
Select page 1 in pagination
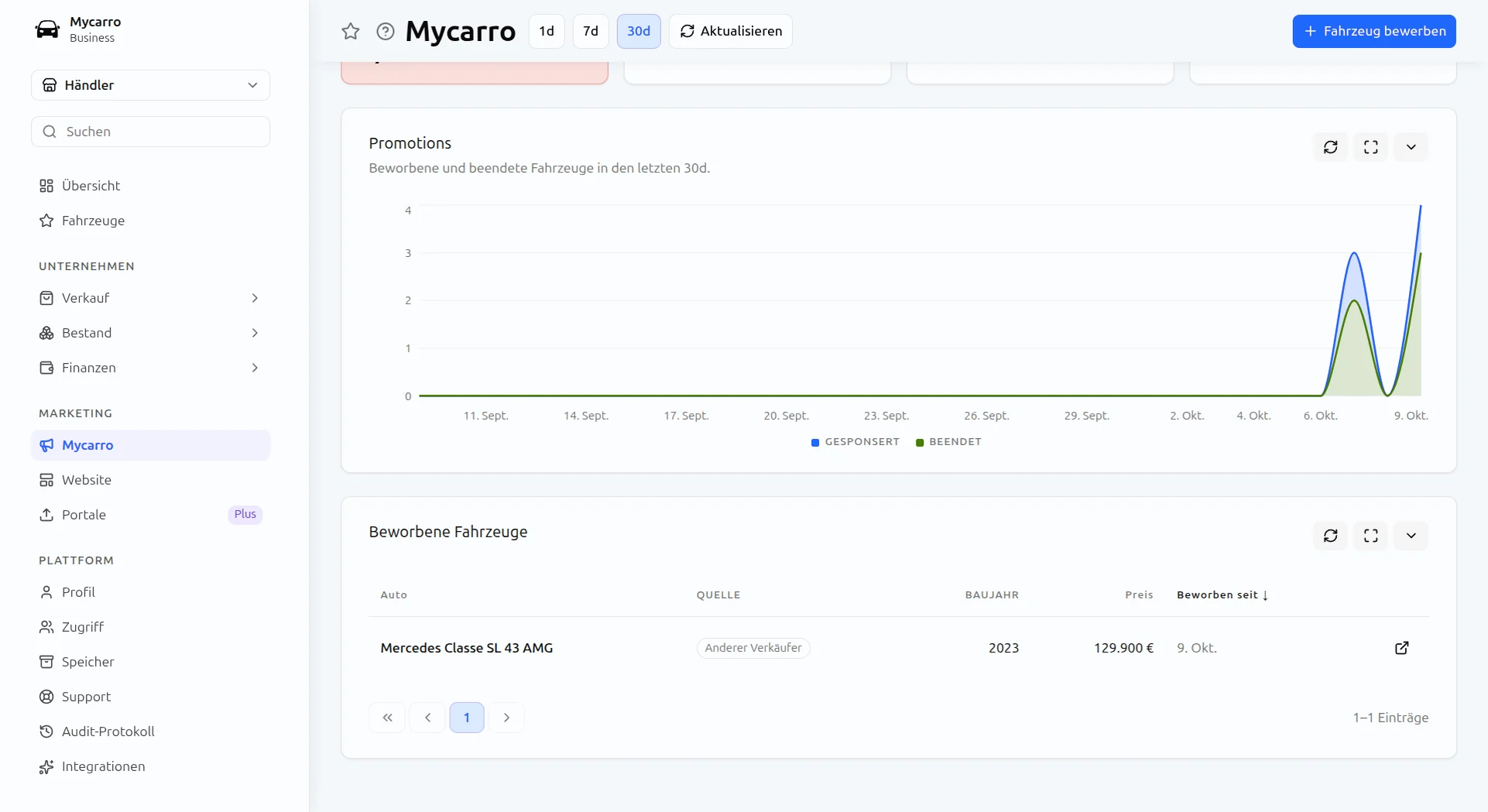click(467, 718)
